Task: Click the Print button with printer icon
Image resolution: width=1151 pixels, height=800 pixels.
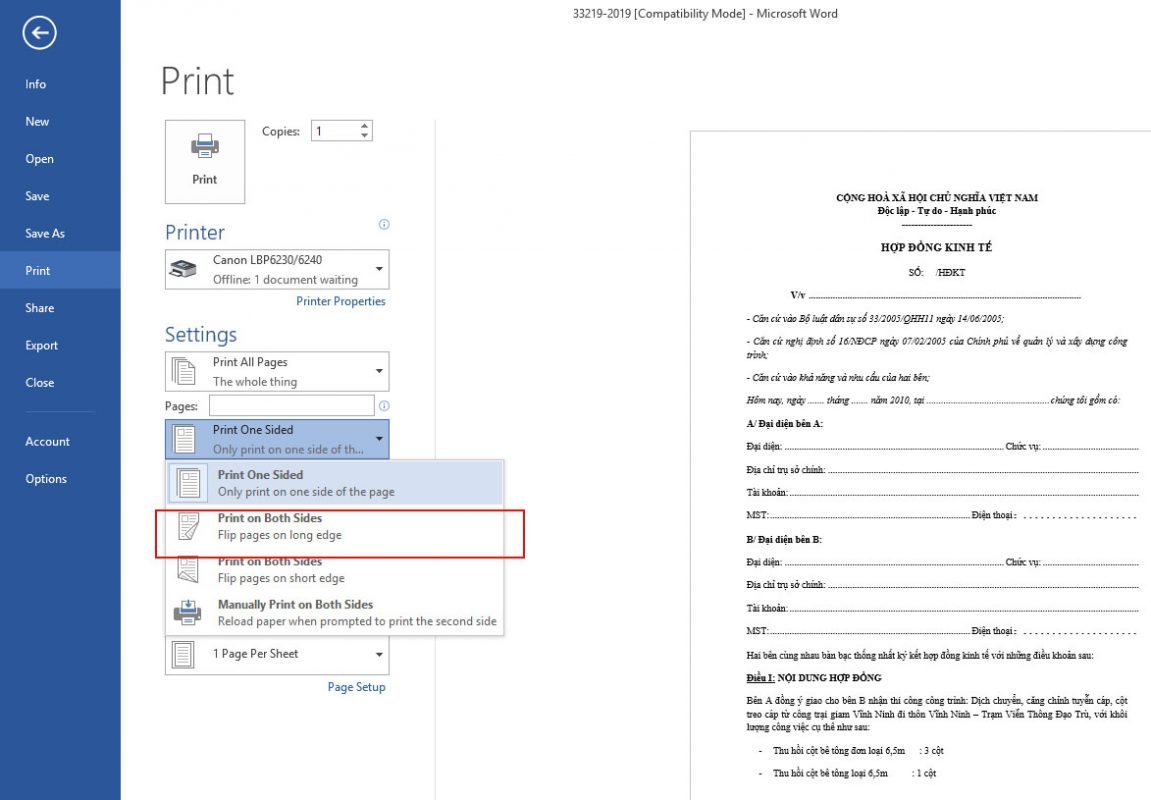Action: [x=205, y=161]
